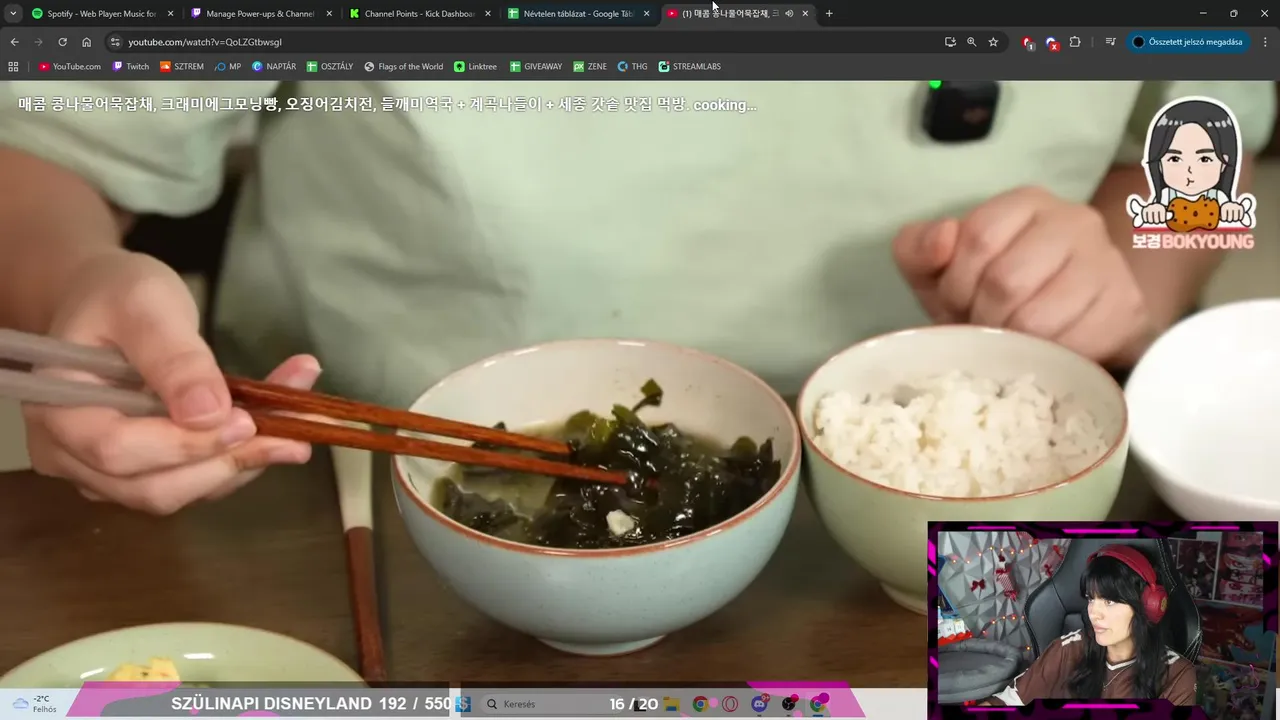Screen dimensions: 1280x720
Task: Open the weather widget showing -2°C
Action: tap(32, 704)
